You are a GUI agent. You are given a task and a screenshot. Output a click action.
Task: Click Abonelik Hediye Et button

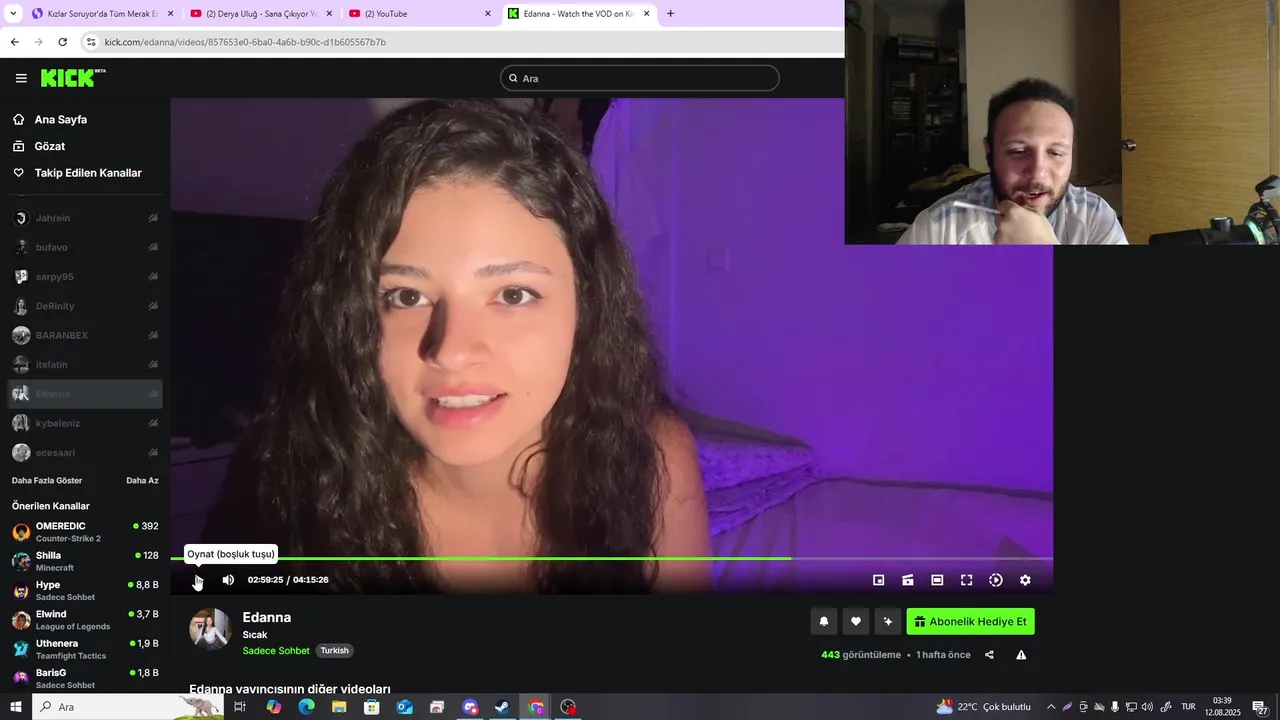(x=971, y=621)
